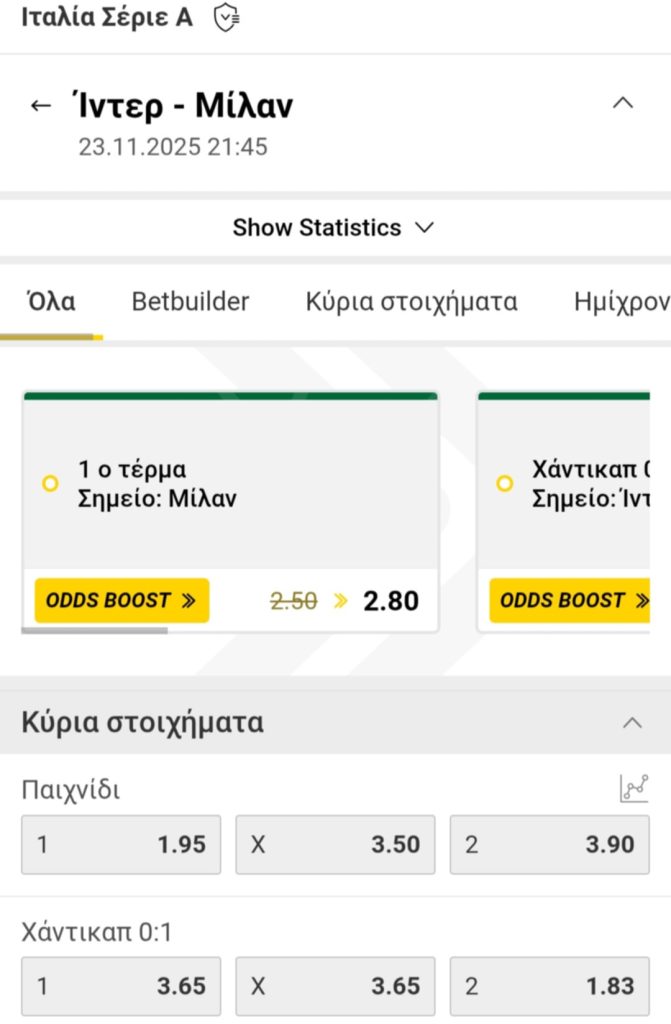
Task: Pick Χάντικαπ 0:1 option 2 at 1.83
Action: point(549,987)
